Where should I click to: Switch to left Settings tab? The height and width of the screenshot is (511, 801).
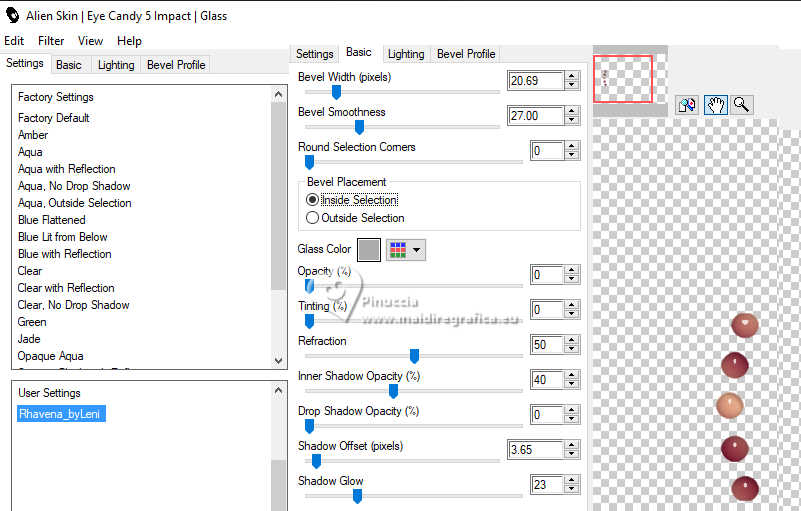click(x=25, y=63)
